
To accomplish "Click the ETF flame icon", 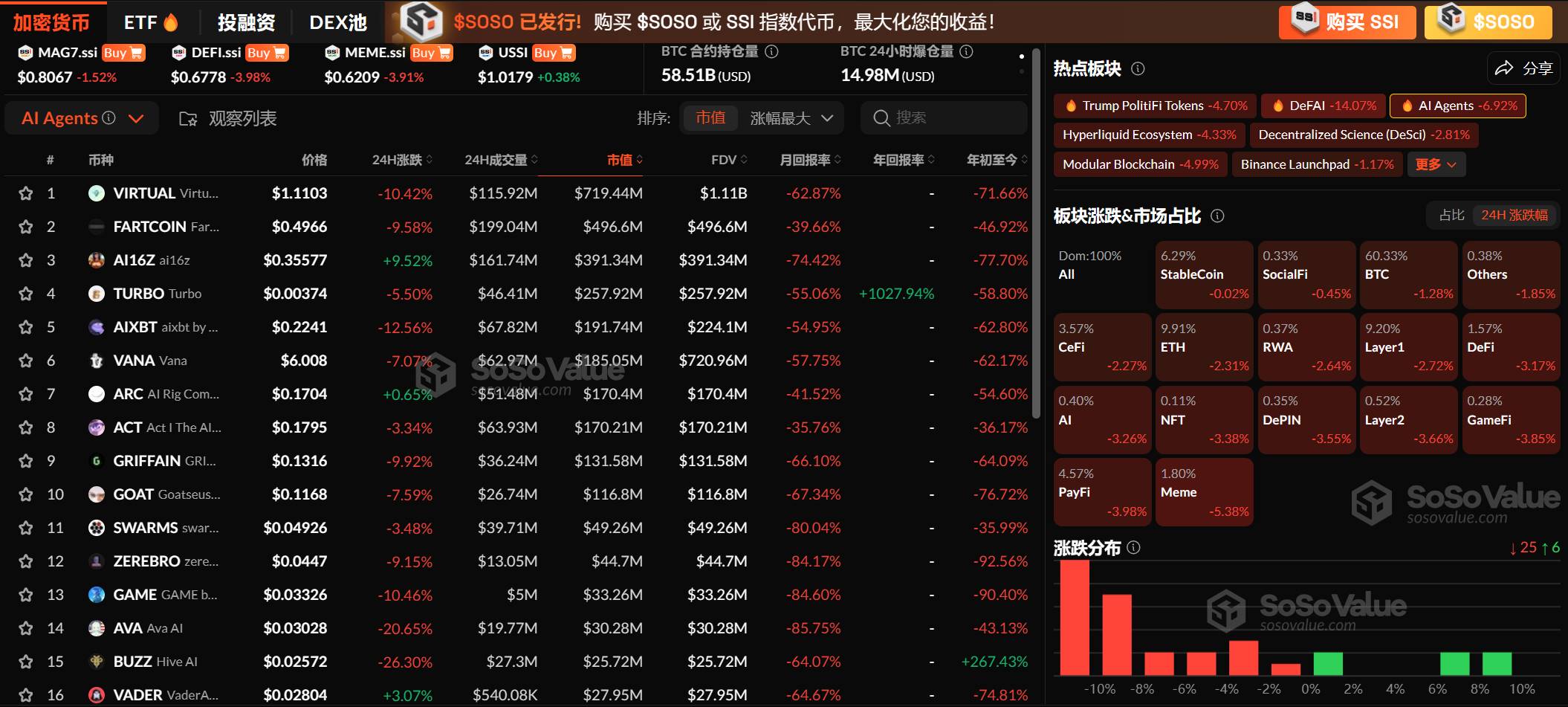I will (171, 22).
